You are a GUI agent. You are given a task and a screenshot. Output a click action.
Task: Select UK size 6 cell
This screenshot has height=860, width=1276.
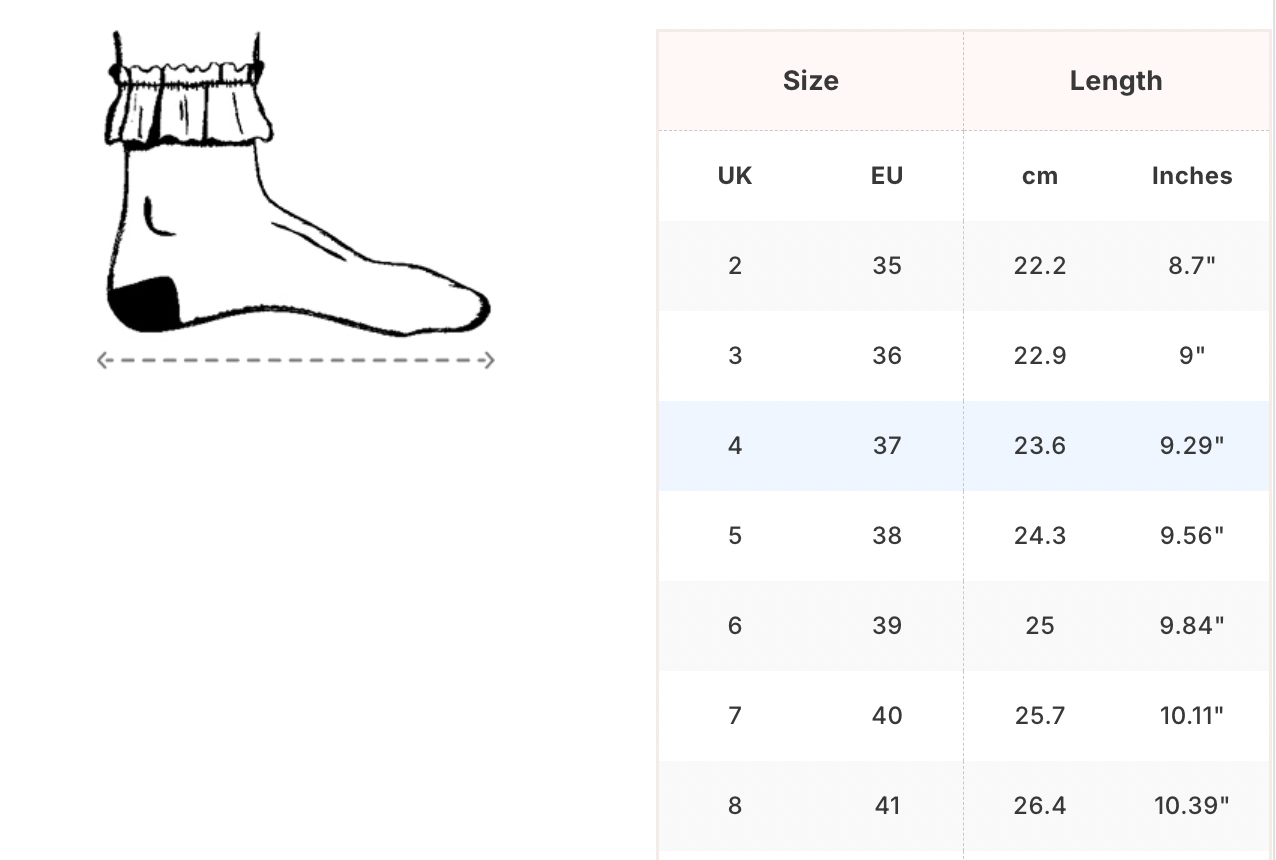click(x=735, y=626)
